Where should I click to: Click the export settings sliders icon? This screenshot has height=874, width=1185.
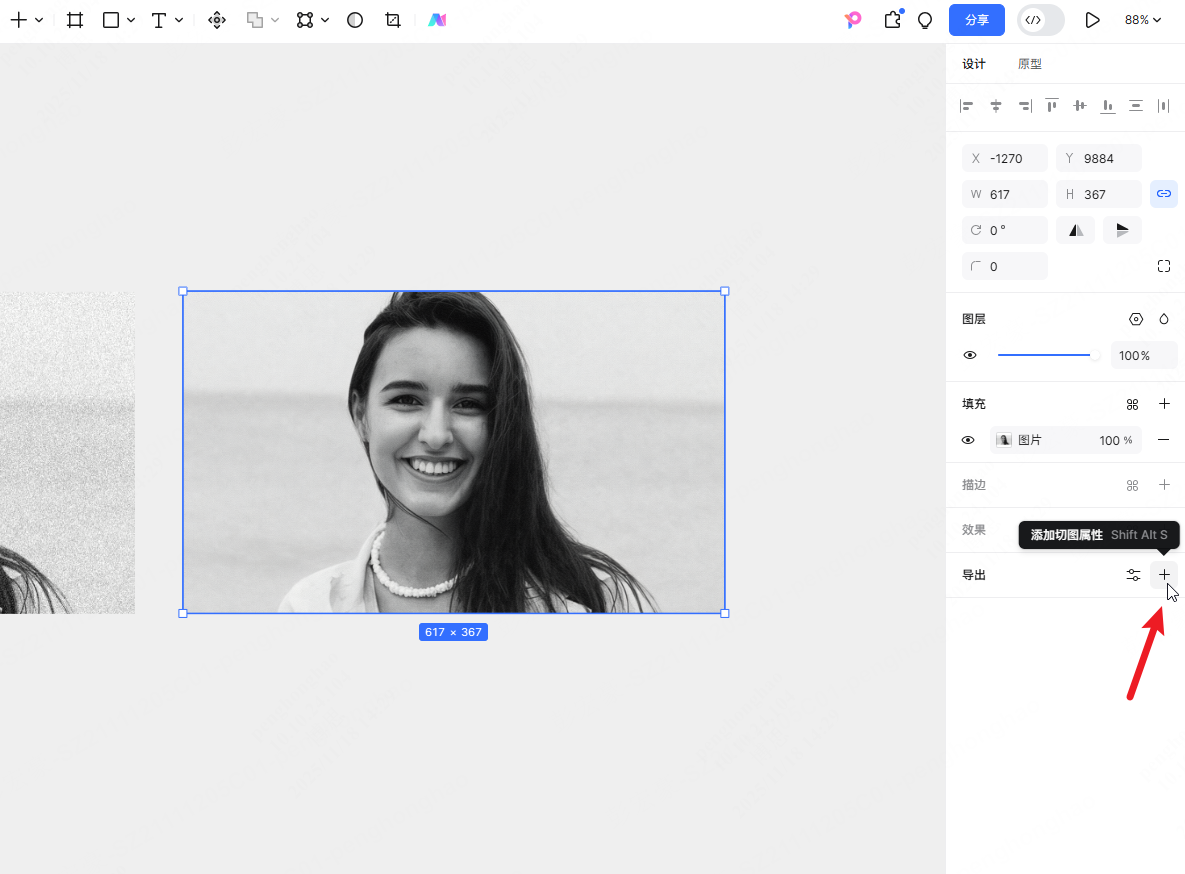click(x=1133, y=575)
